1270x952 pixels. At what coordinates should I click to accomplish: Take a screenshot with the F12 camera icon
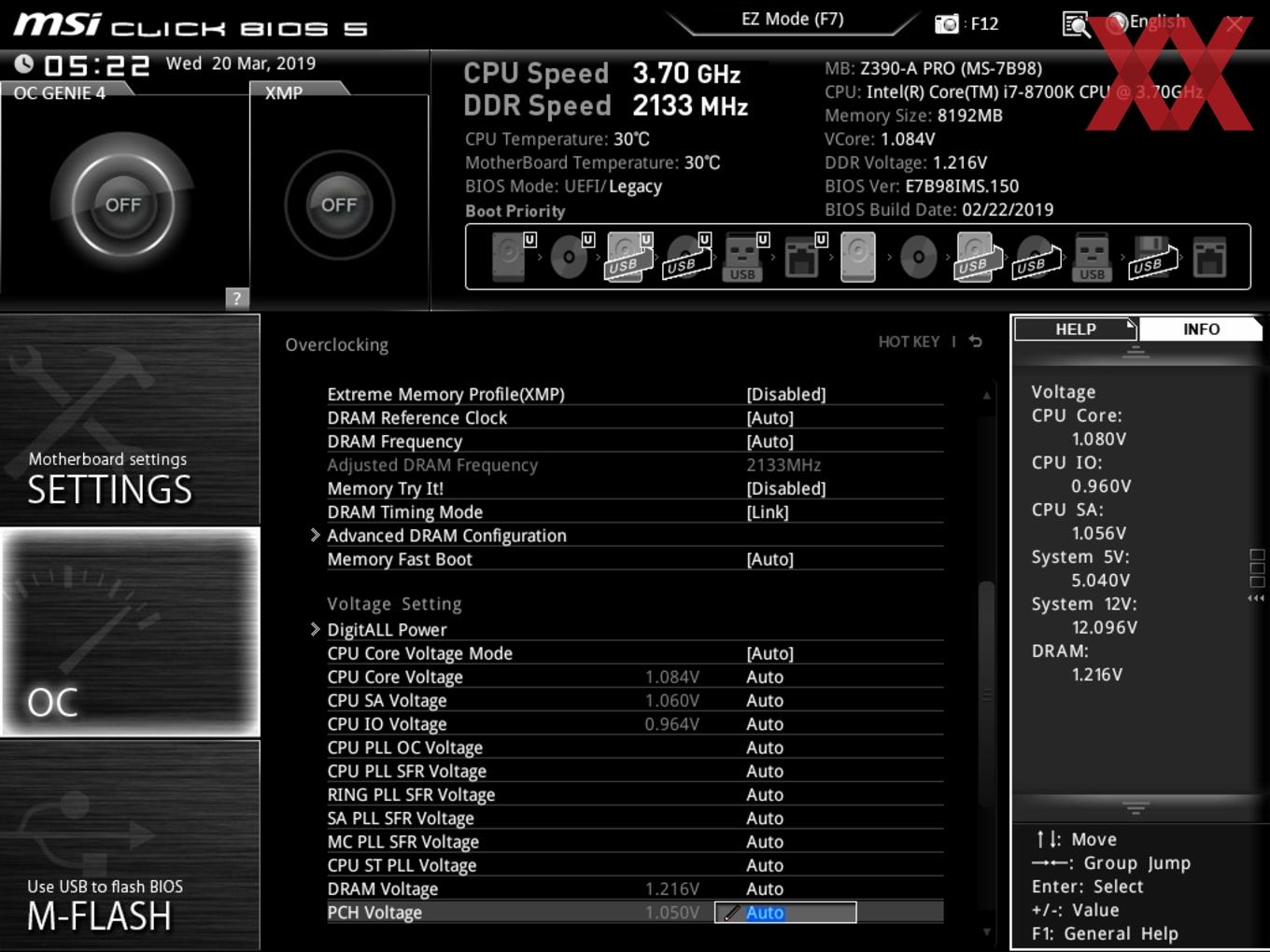[x=947, y=23]
